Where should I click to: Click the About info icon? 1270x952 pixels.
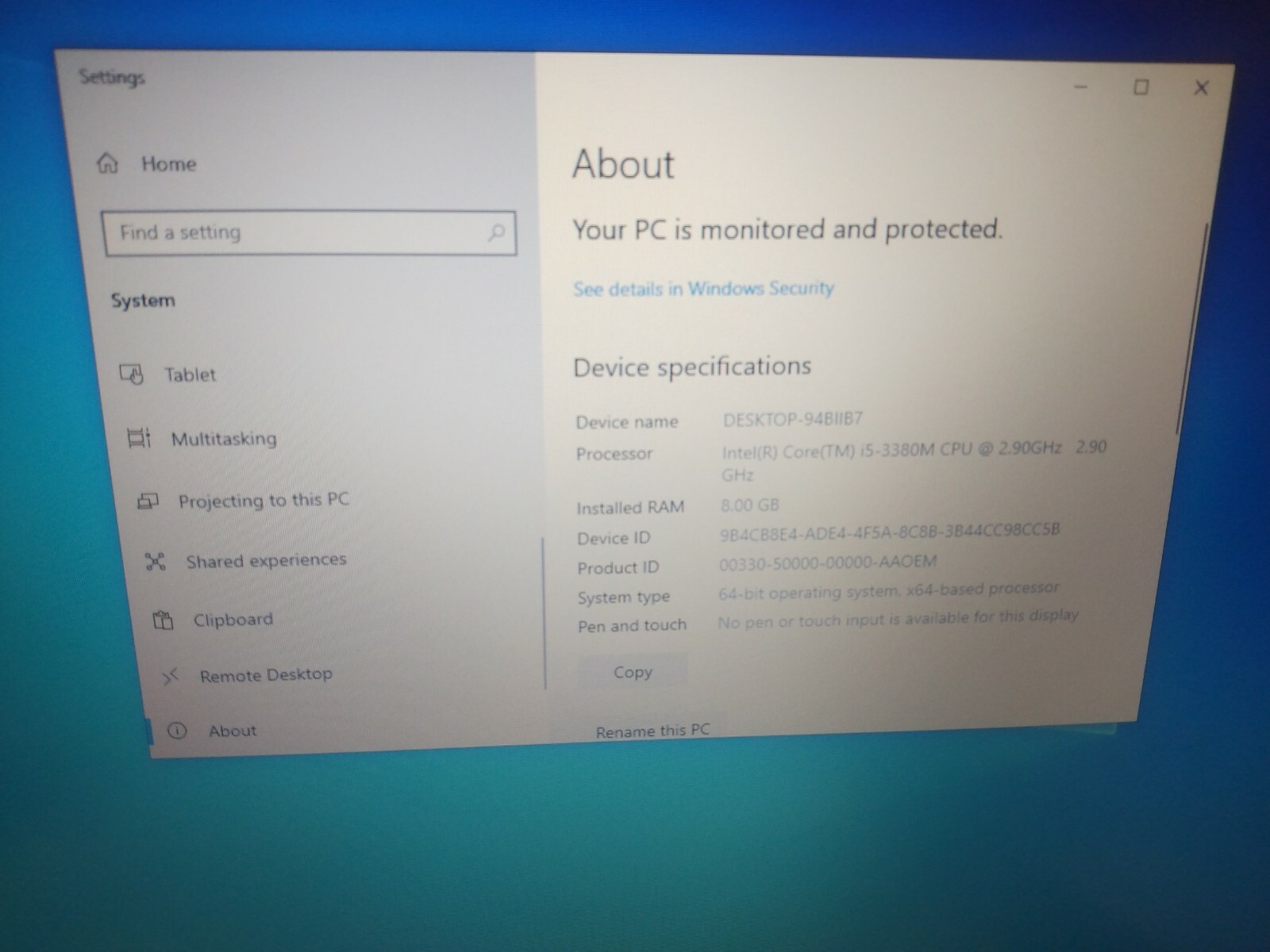[178, 731]
